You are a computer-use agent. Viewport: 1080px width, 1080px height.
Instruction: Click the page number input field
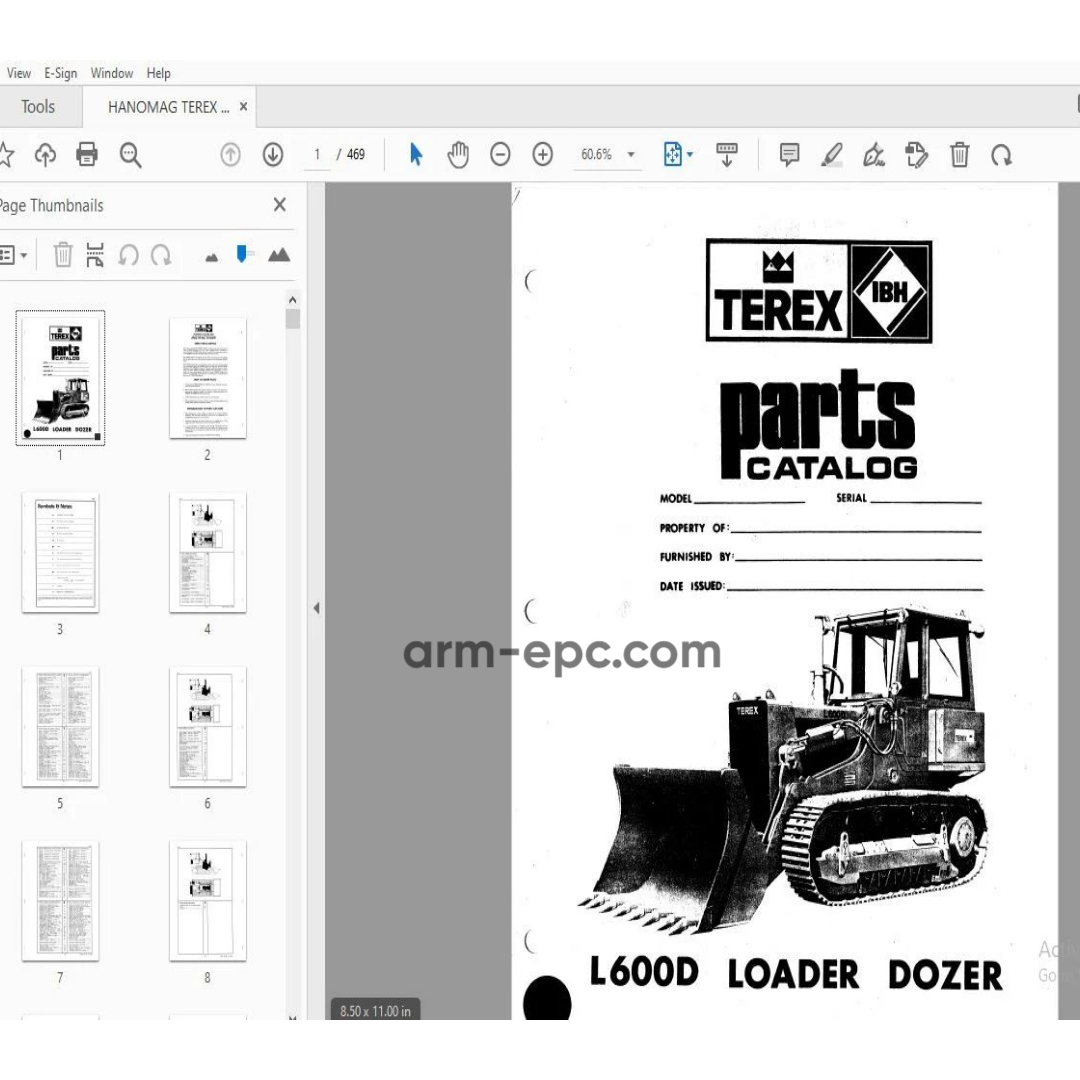317,154
